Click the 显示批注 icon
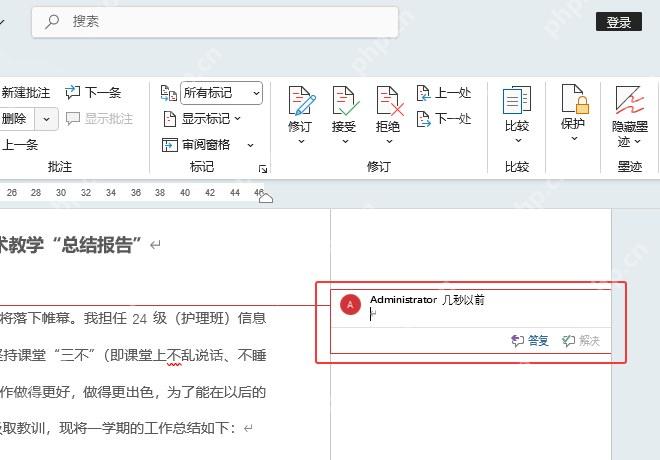Screen dimensions: 660x460 coord(73,119)
